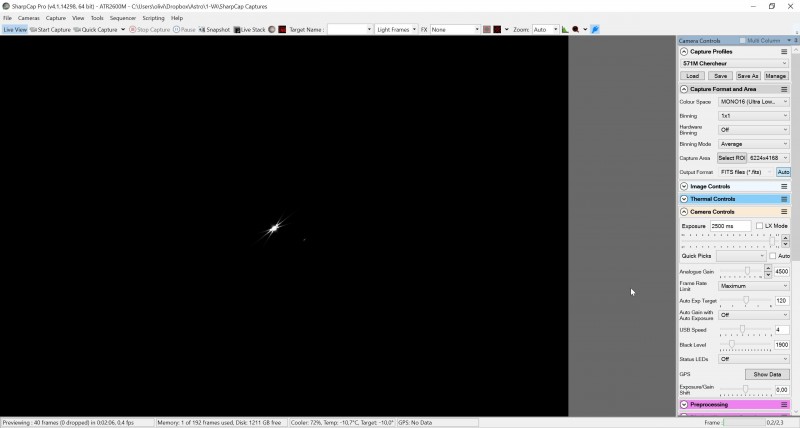Click the dark red square icon after FX
Screen dimensions: 800x428
[497, 30]
